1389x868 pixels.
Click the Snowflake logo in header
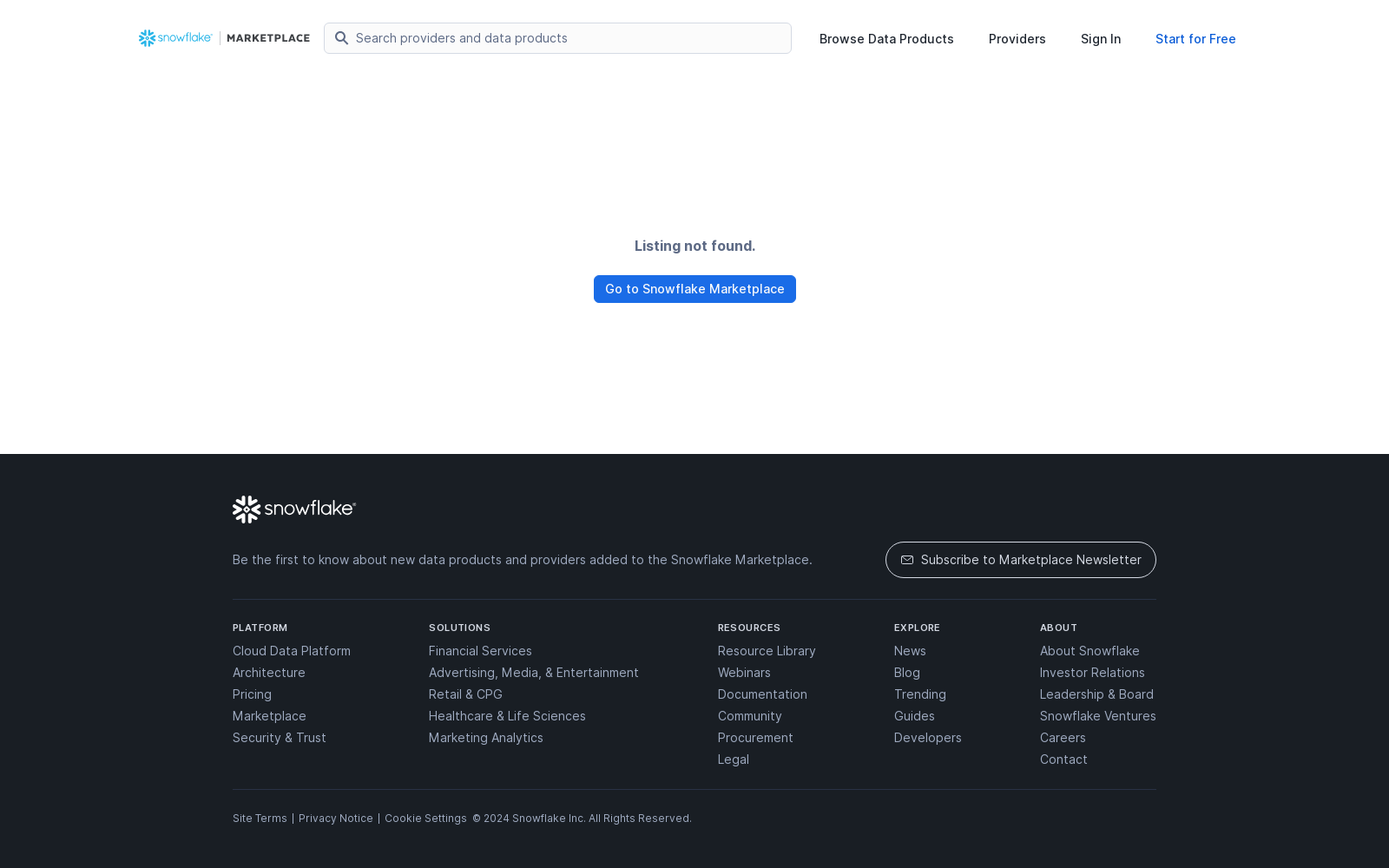(x=175, y=38)
